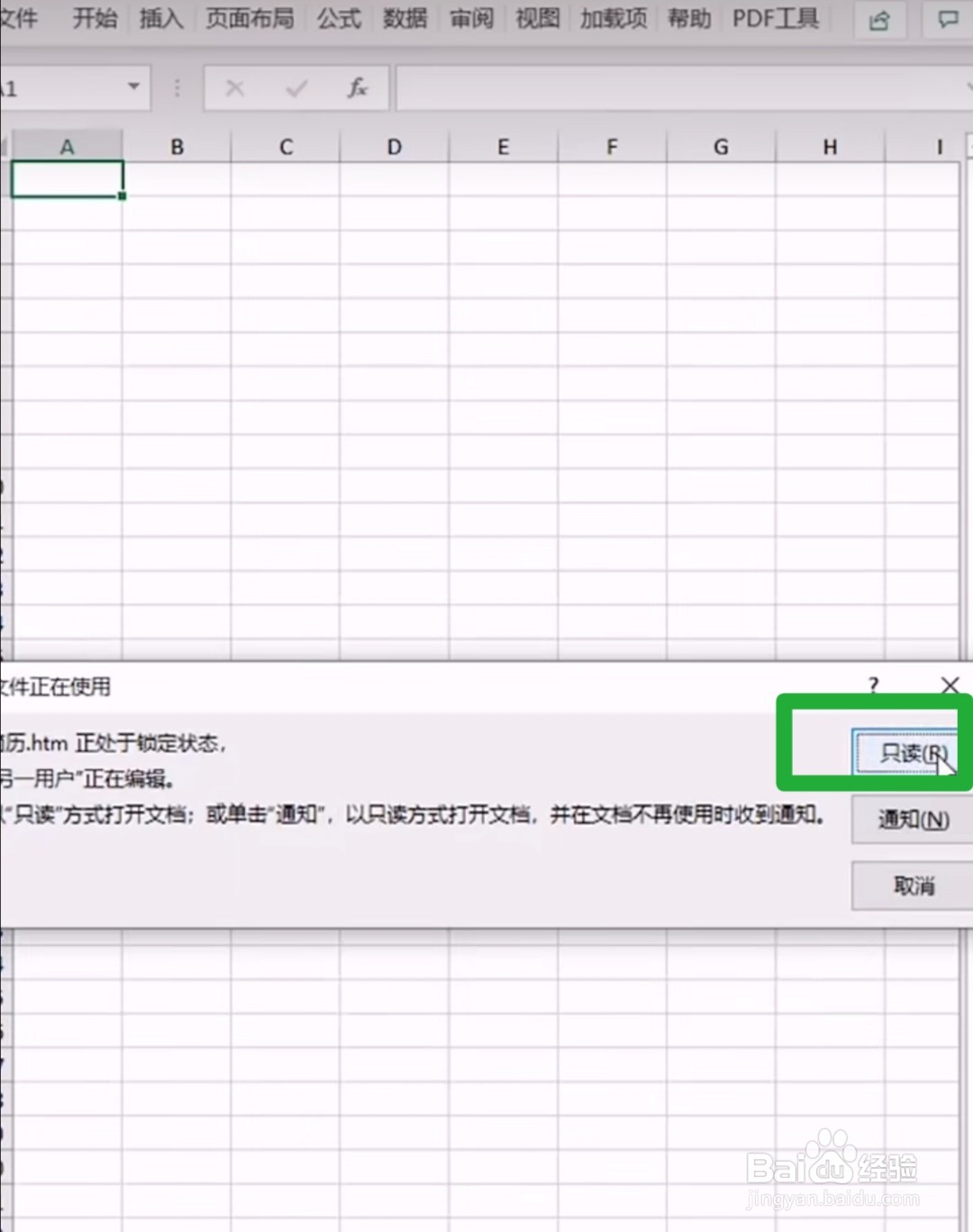
Task: Switch to the 数据 (Data) ribbon tab
Action: (x=405, y=18)
